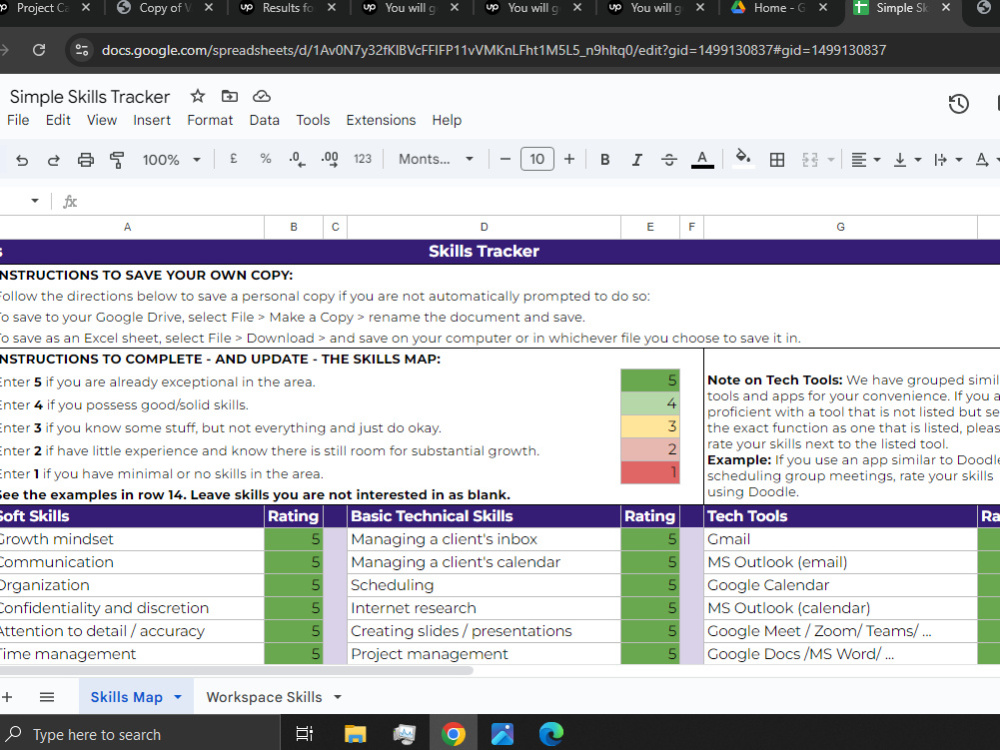Click the move to folder icon
The image size is (1000, 750).
(230, 96)
